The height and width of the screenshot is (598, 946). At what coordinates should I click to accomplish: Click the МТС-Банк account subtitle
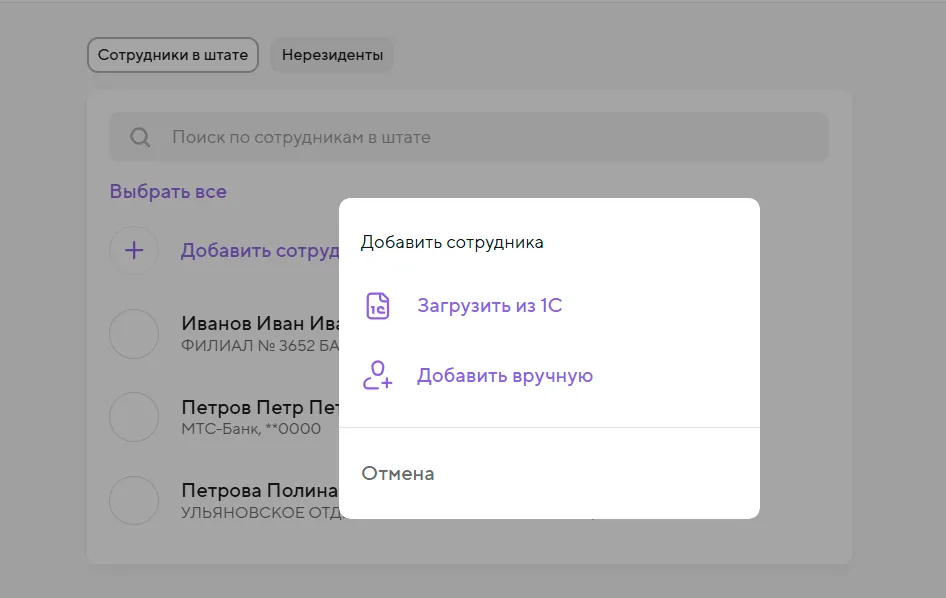tap(251, 429)
